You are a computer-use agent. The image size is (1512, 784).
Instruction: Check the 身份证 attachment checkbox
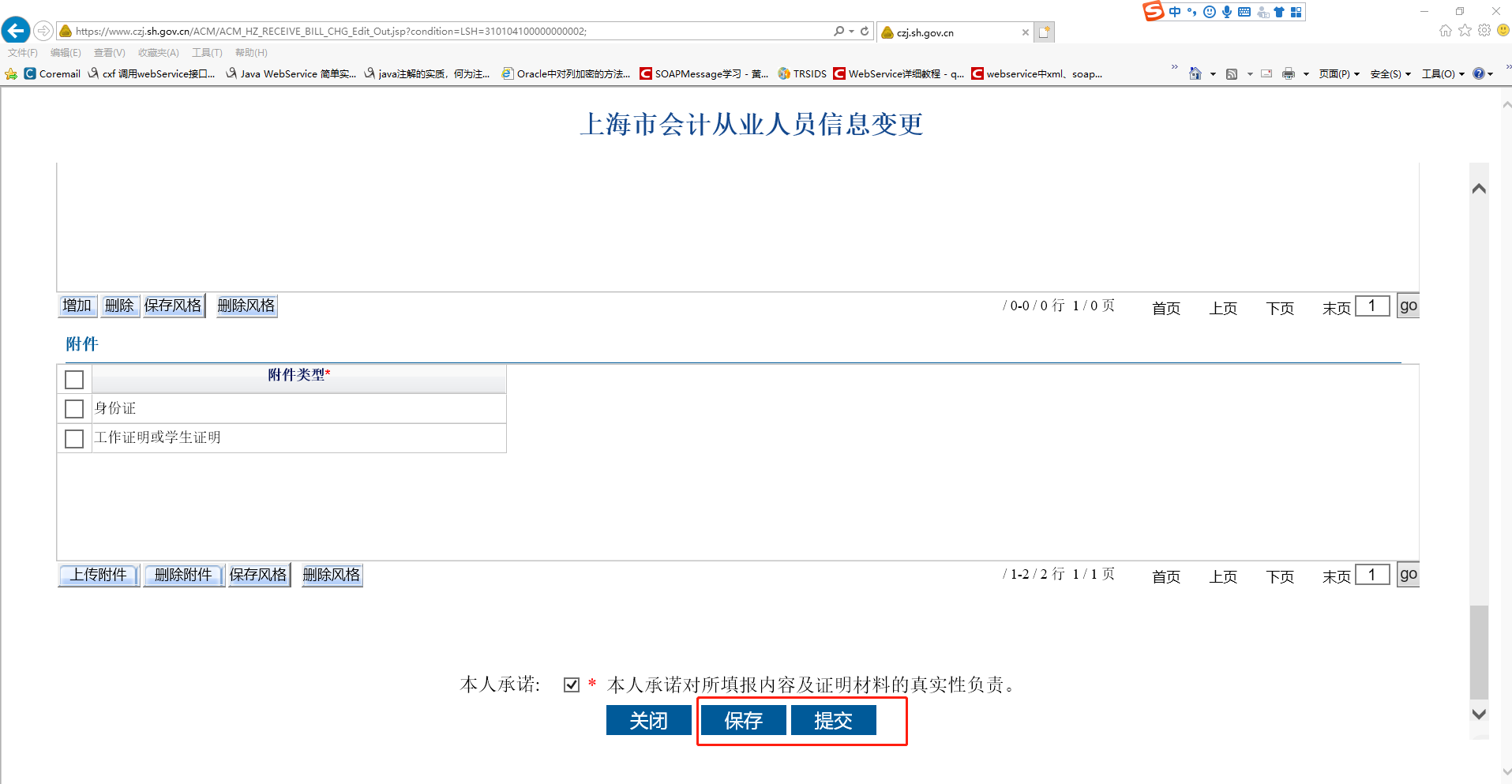tap(74, 409)
